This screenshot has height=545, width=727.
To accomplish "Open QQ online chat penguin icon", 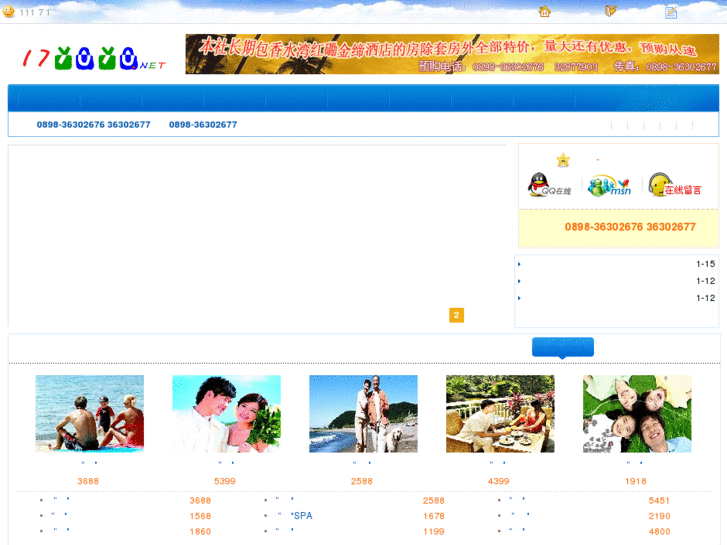I will coord(549,185).
